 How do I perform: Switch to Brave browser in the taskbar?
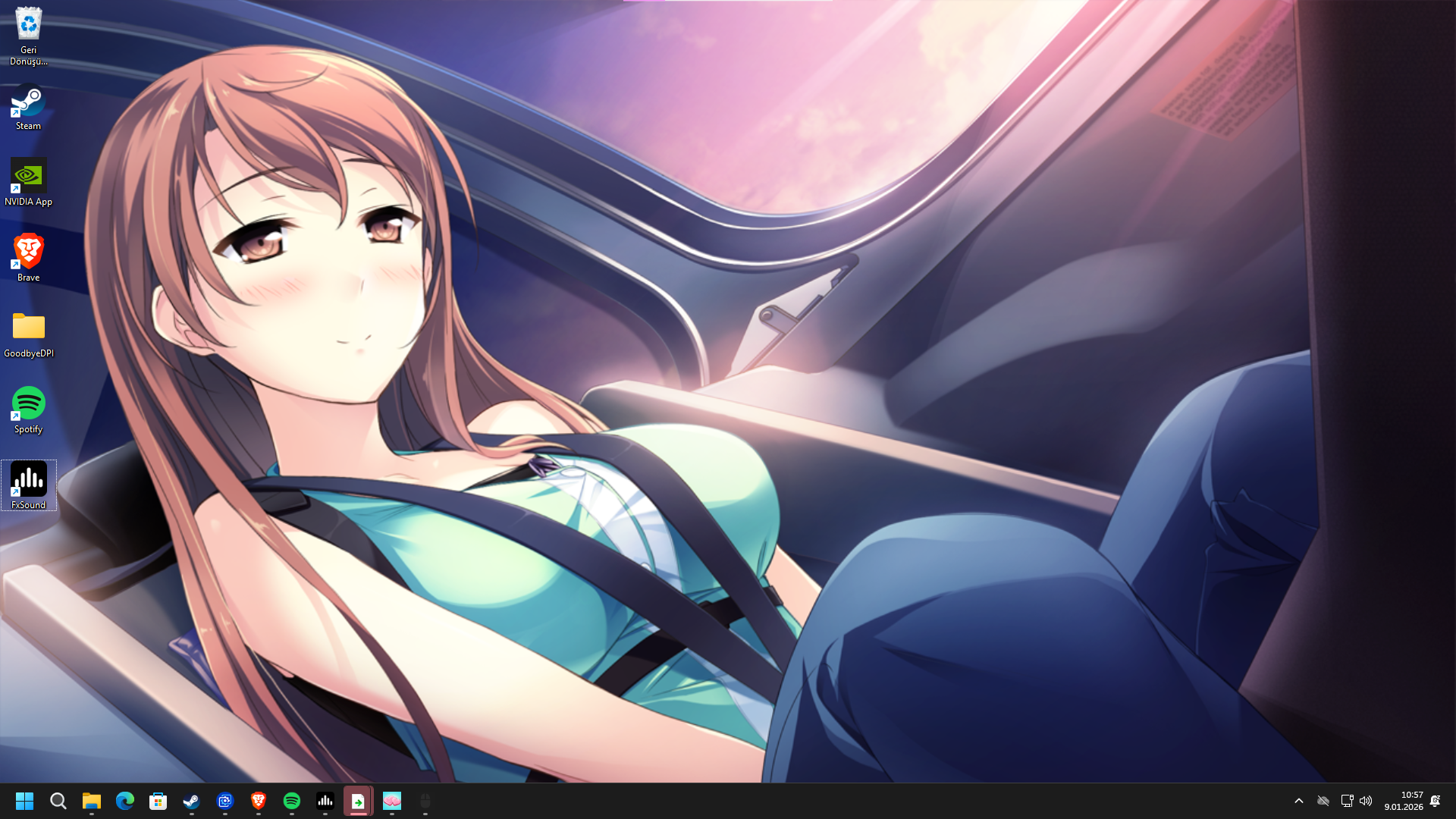[259, 801]
